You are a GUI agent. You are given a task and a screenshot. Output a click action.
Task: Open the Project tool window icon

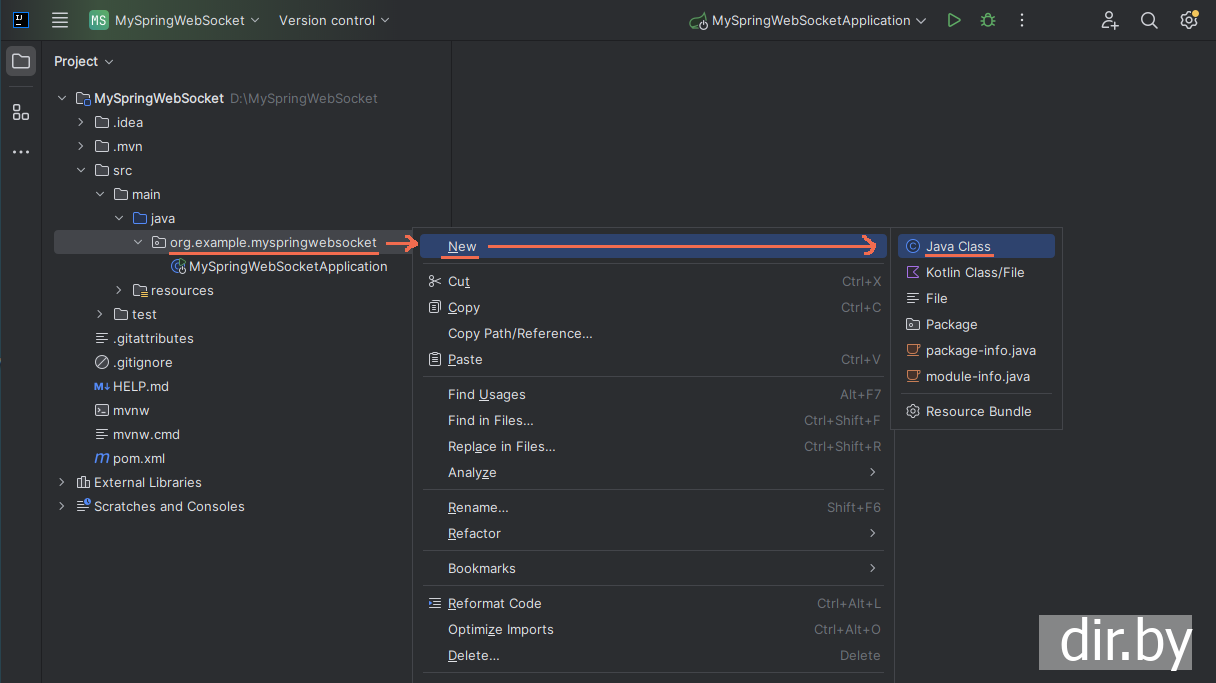coord(21,62)
